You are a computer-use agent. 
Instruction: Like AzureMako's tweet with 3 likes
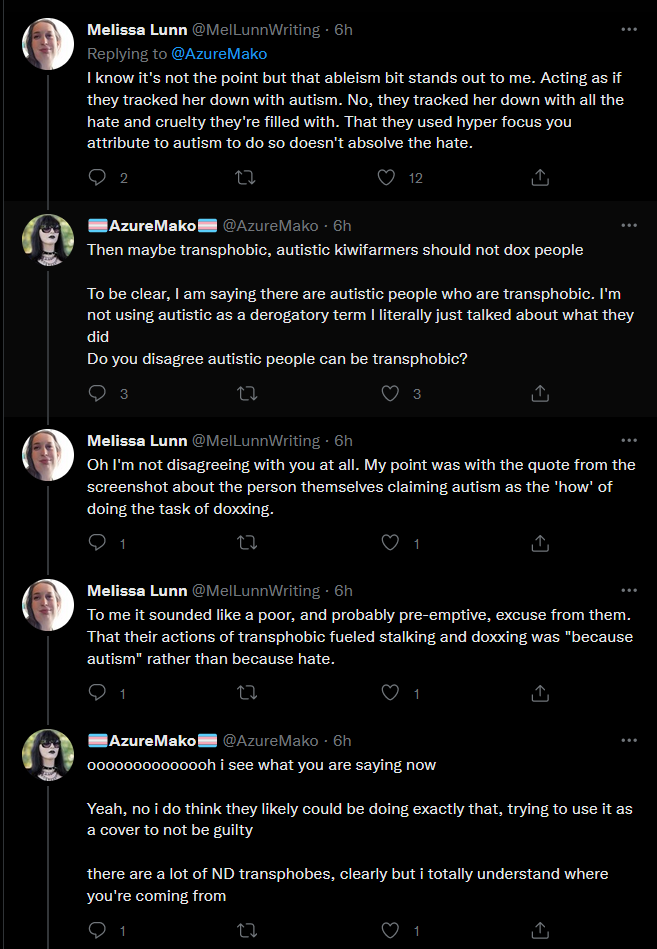[390, 393]
